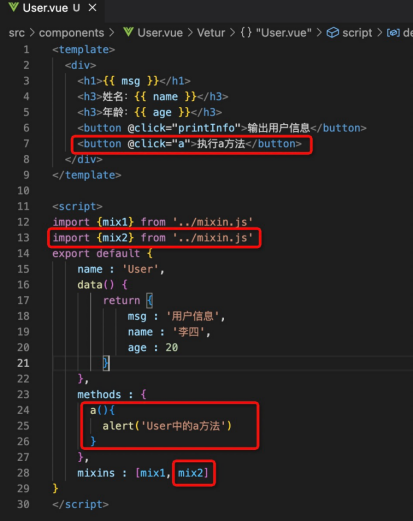Viewport: 413px width, 521px height.
Task: Click the return keyword on line 17
Action: [121, 300]
